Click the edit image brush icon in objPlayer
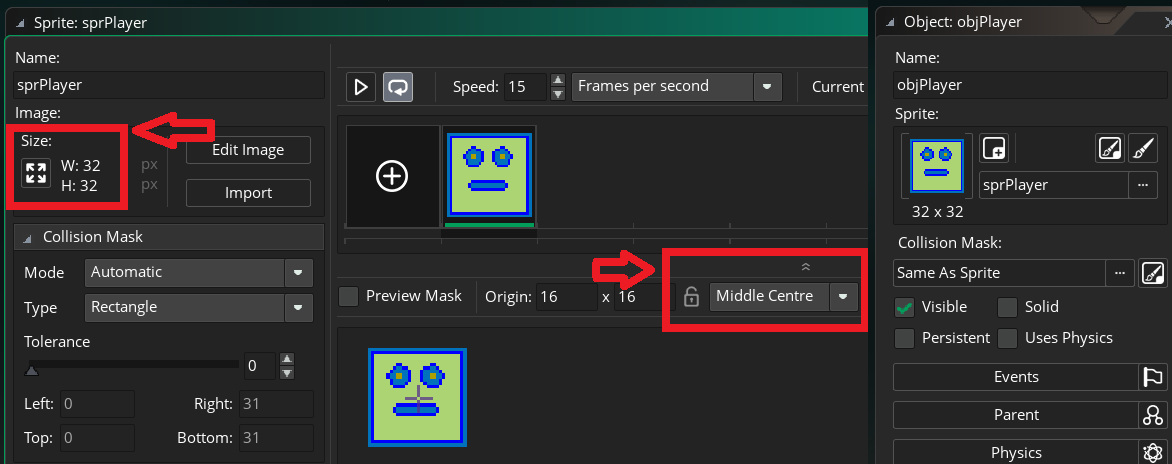 (x=1142, y=149)
